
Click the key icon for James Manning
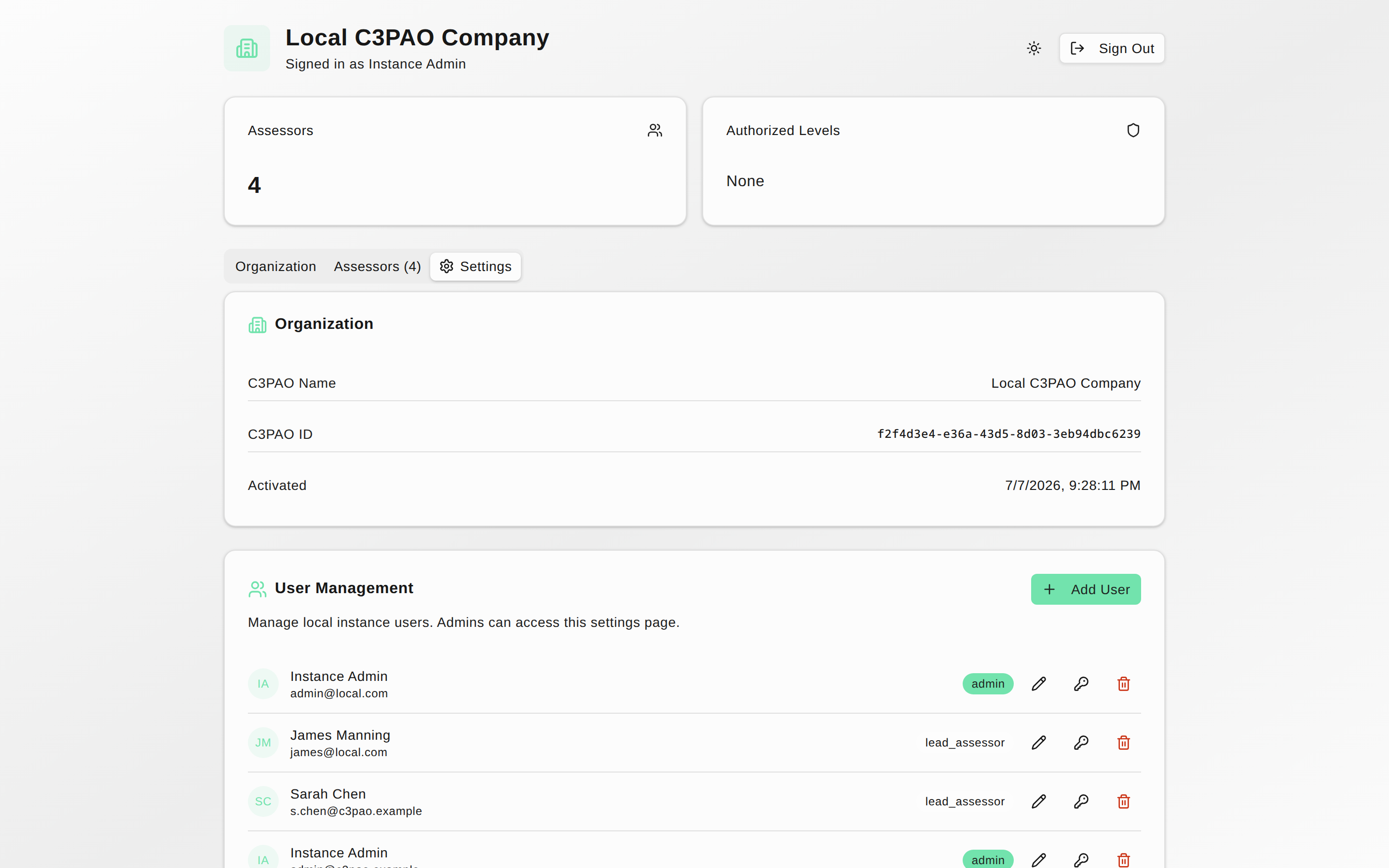pos(1081,743)
